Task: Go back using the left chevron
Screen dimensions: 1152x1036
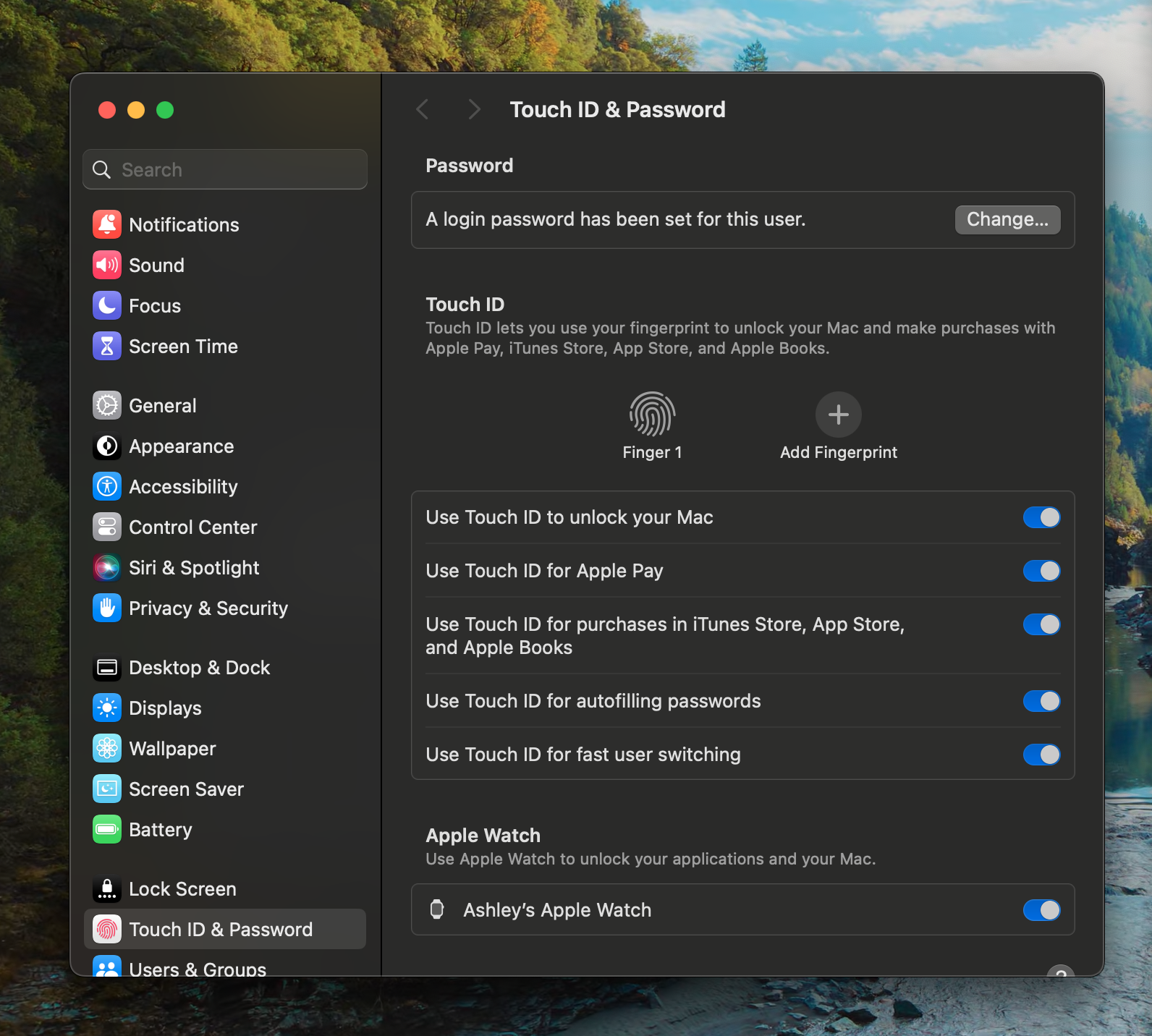Action: click(x=423, y=109)
